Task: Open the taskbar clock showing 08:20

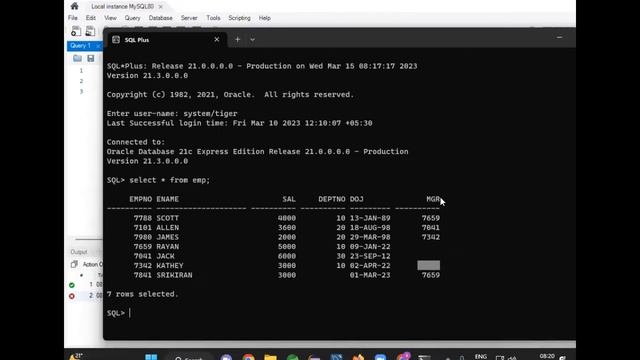Action: point(547,356)
